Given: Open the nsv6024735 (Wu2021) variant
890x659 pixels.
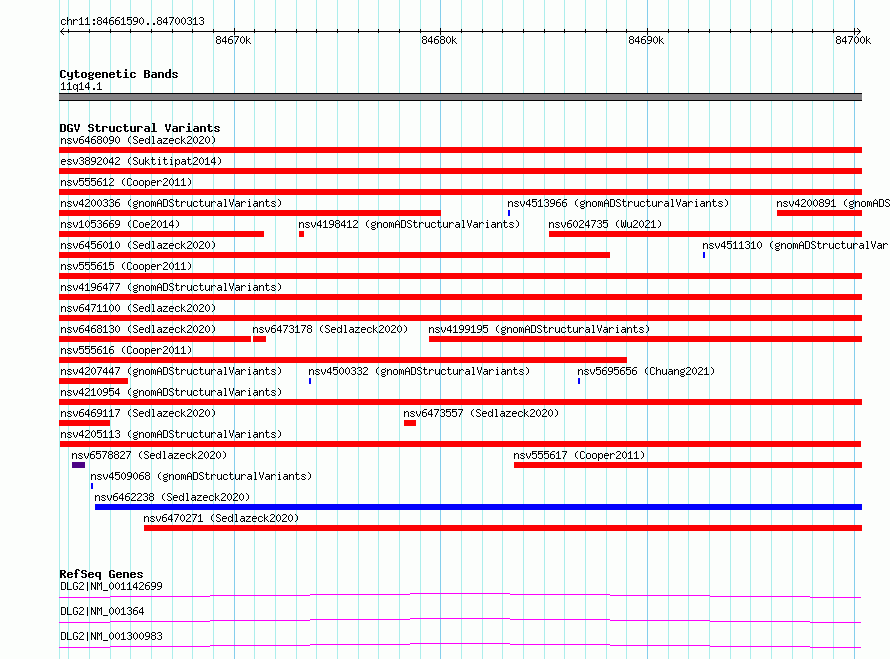Looking at the screenshot, I should click(x=605, y=224).
